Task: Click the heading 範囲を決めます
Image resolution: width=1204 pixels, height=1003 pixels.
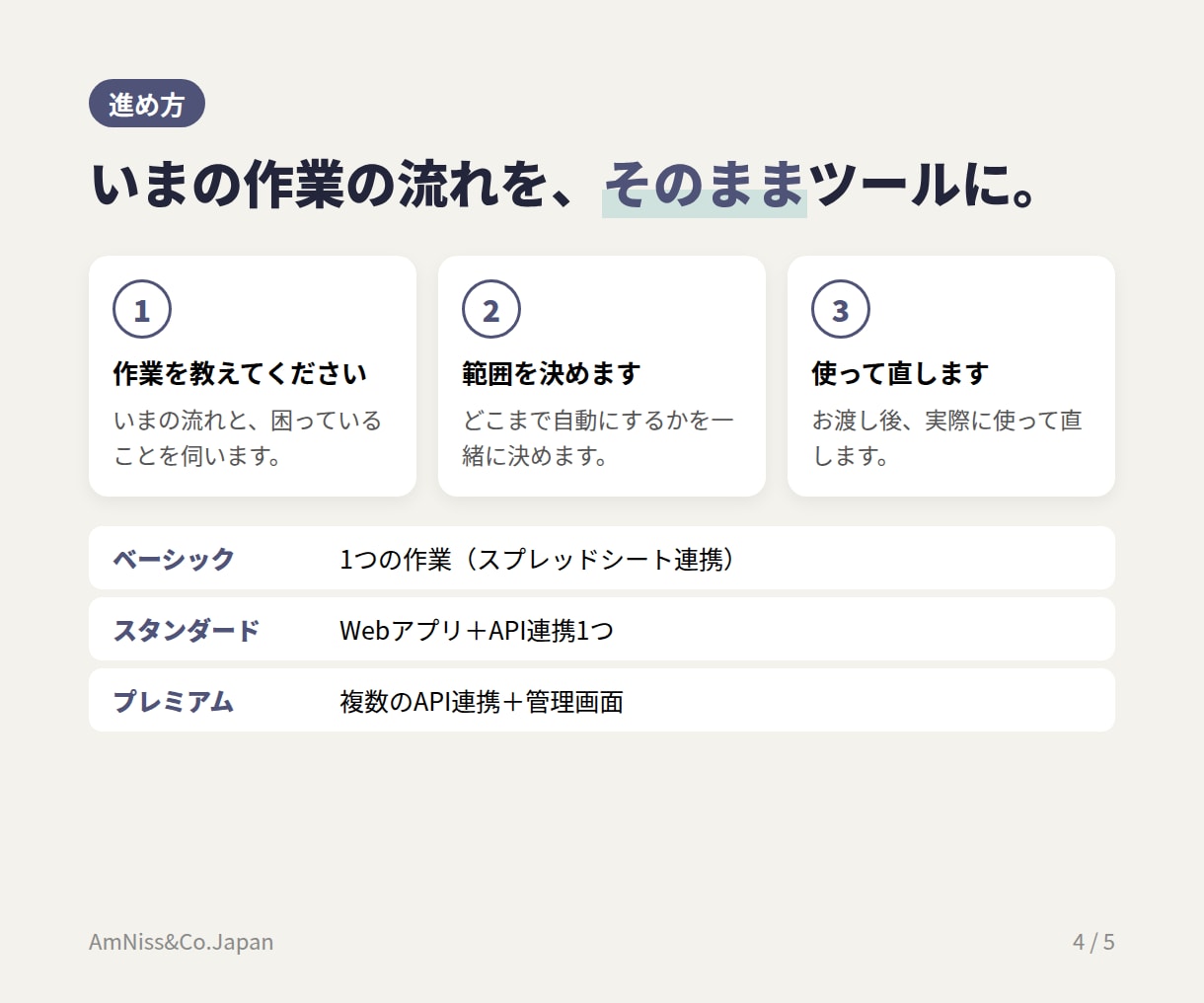Action: coord(552,373)
